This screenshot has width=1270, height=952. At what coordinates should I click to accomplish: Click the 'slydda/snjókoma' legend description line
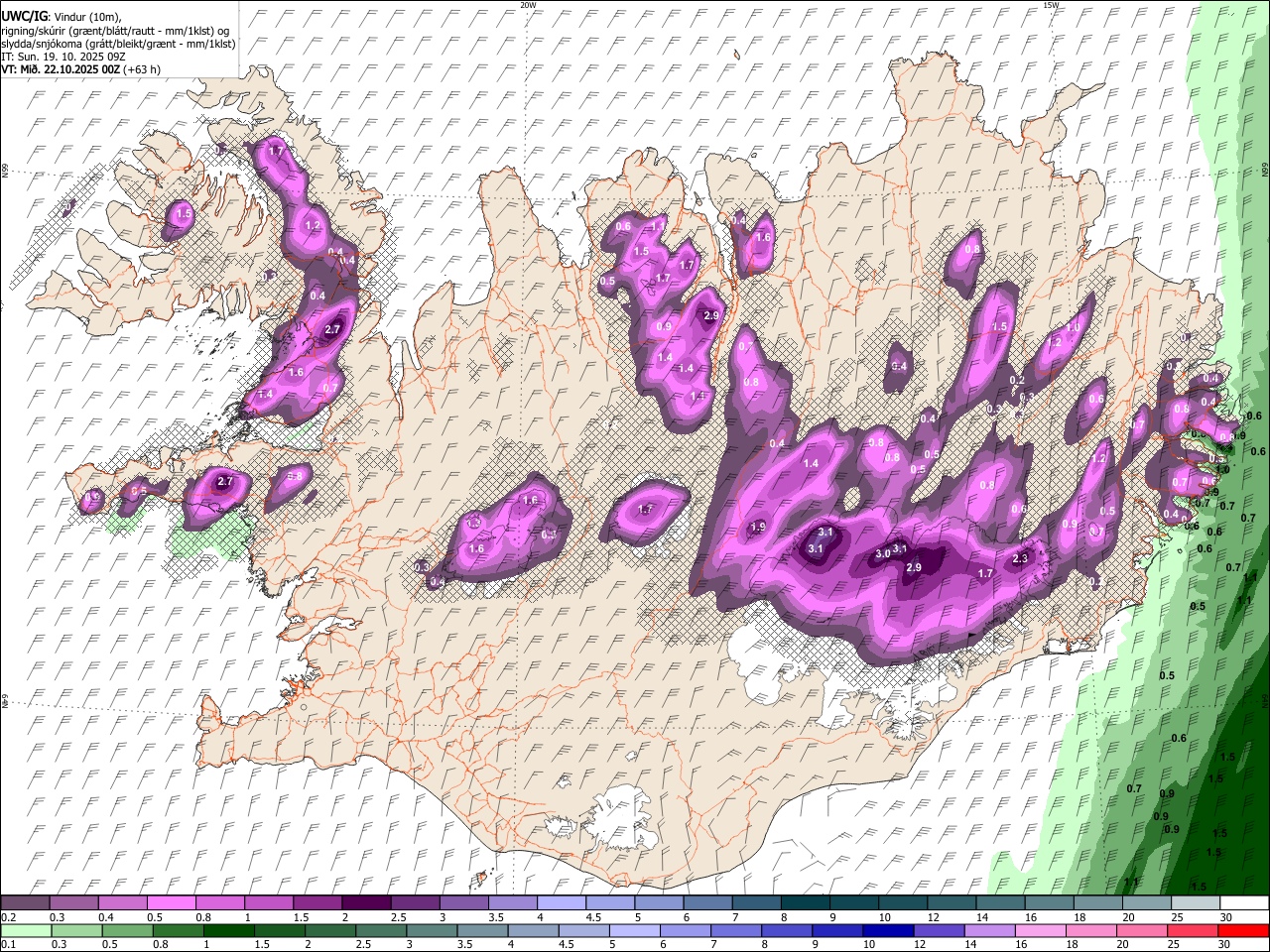[118, 44]
